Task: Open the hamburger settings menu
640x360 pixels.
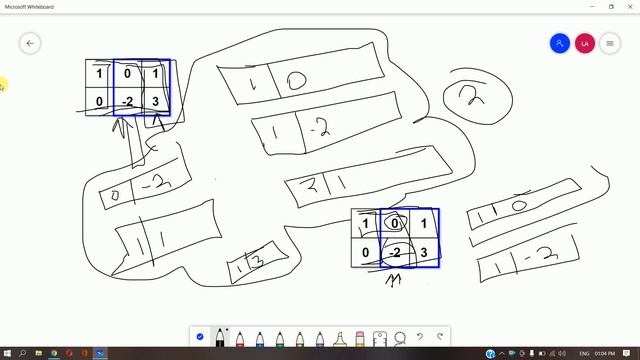Action: coord(610,43)
